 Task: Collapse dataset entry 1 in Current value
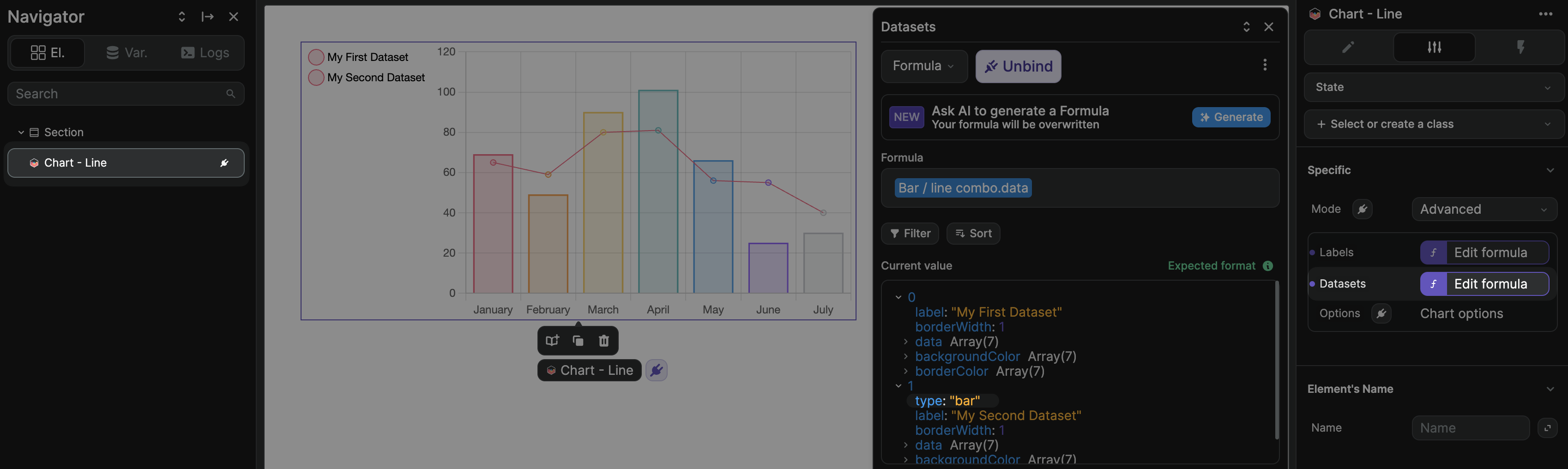tap(899, 385)
